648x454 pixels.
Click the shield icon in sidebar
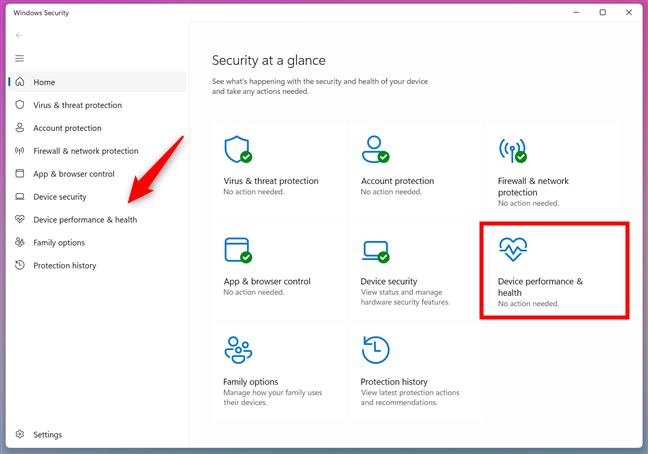[19, 105]
